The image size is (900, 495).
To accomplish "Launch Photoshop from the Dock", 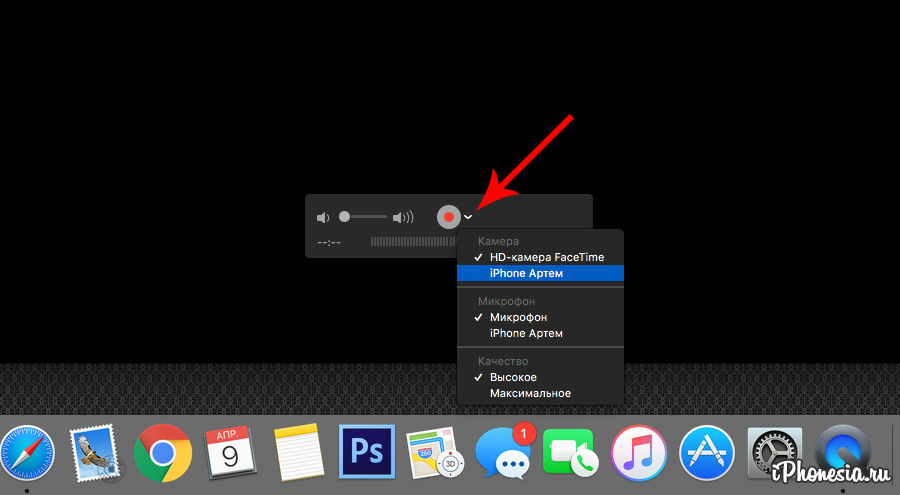I will 367,452.
